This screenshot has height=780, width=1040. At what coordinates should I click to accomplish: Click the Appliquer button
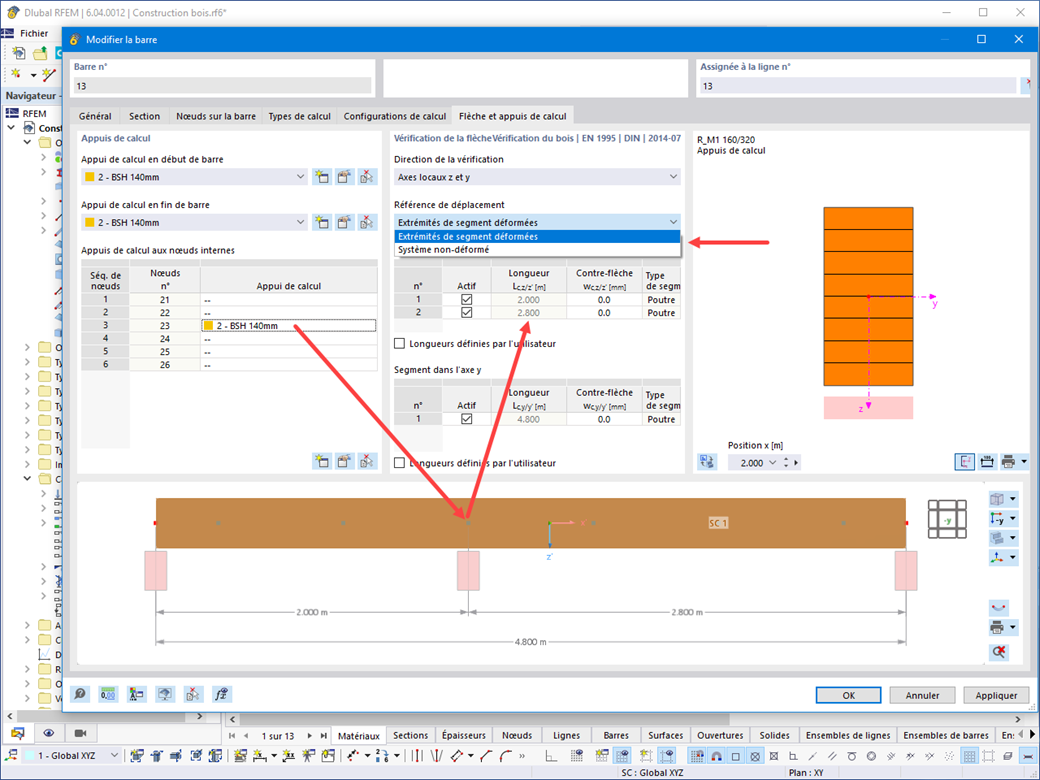[x=996, y=695]
